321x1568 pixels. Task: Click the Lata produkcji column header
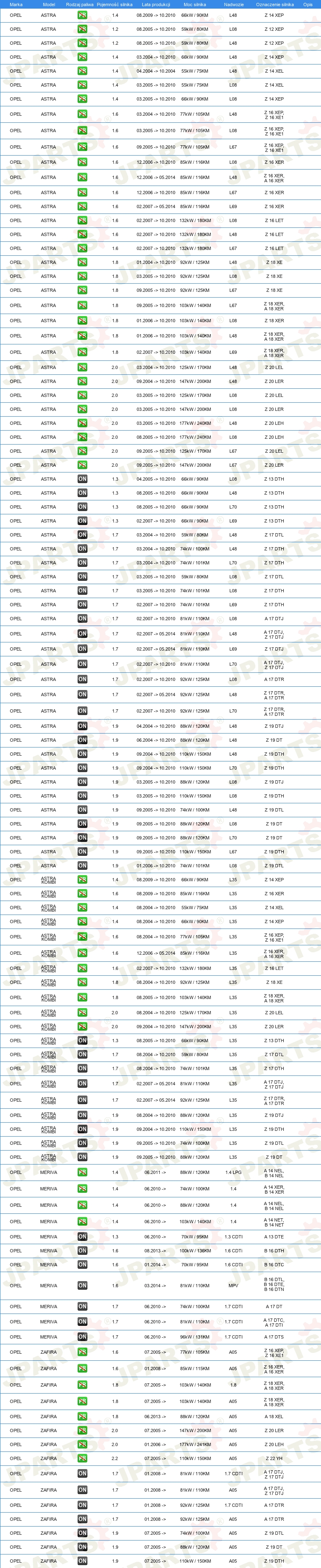155,4
